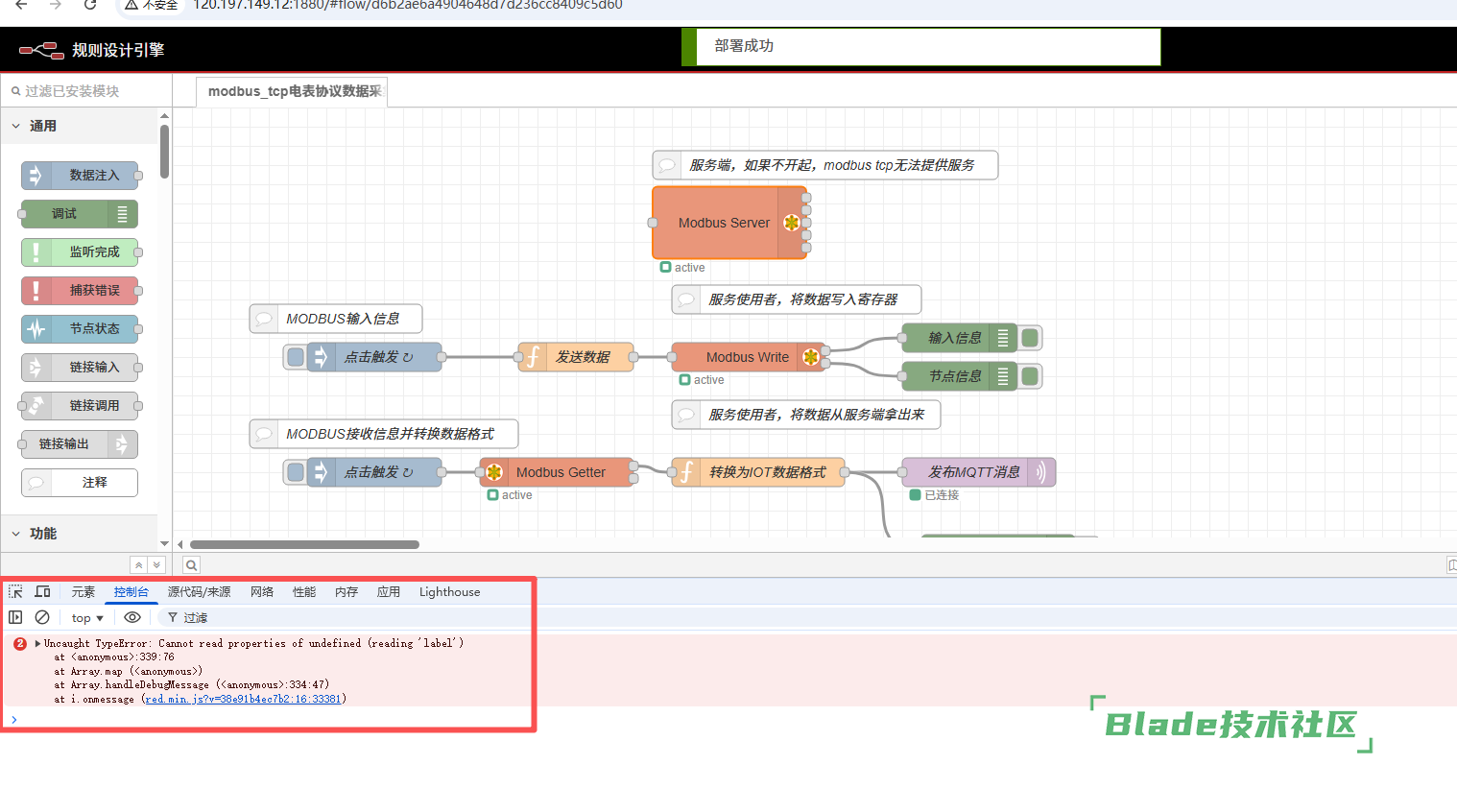Activate the DevTools element inspector icon
This screenshot has height=812, width=1457.
[15, 592]
